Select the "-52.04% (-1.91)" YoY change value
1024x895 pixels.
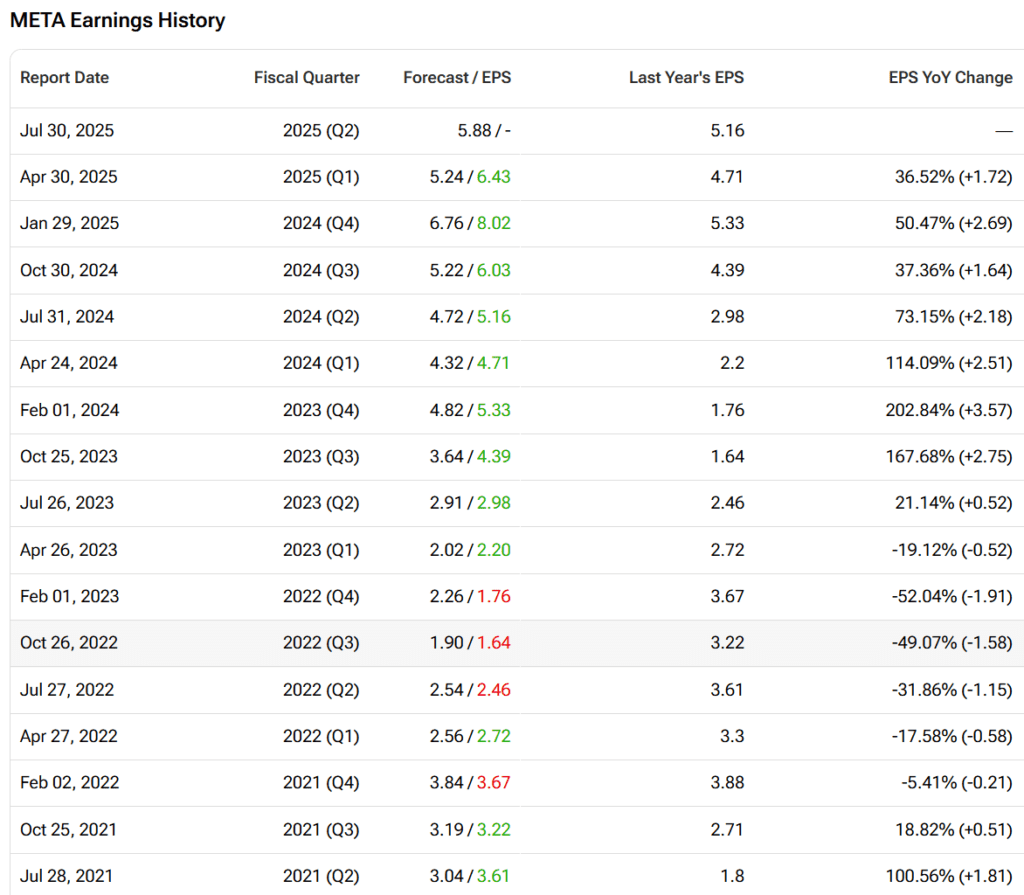(952, 596)
